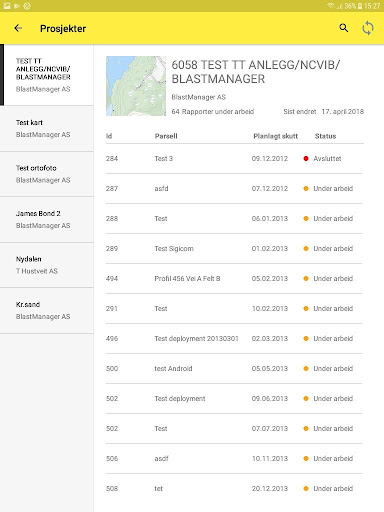Click the red Avsluttet status dot
This screenshot has height=512, width=384.
[306, 159]
